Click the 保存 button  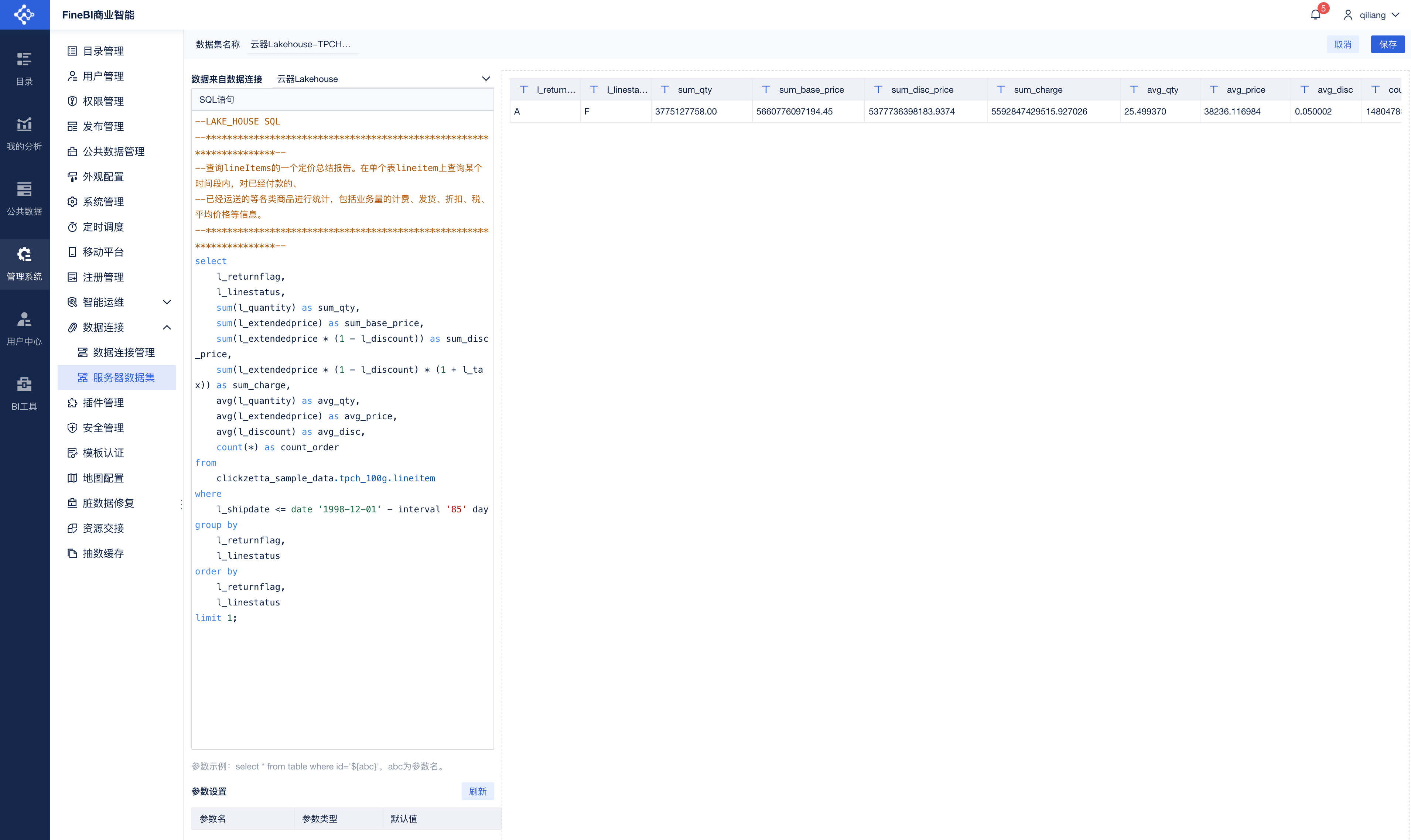[1387, 44]
